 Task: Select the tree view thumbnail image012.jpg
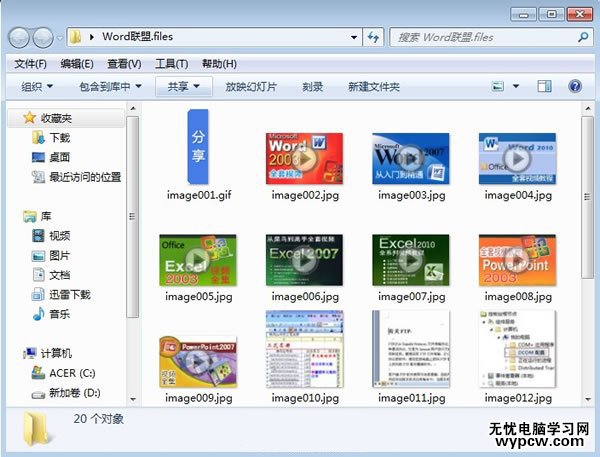(x=517, y=349)
